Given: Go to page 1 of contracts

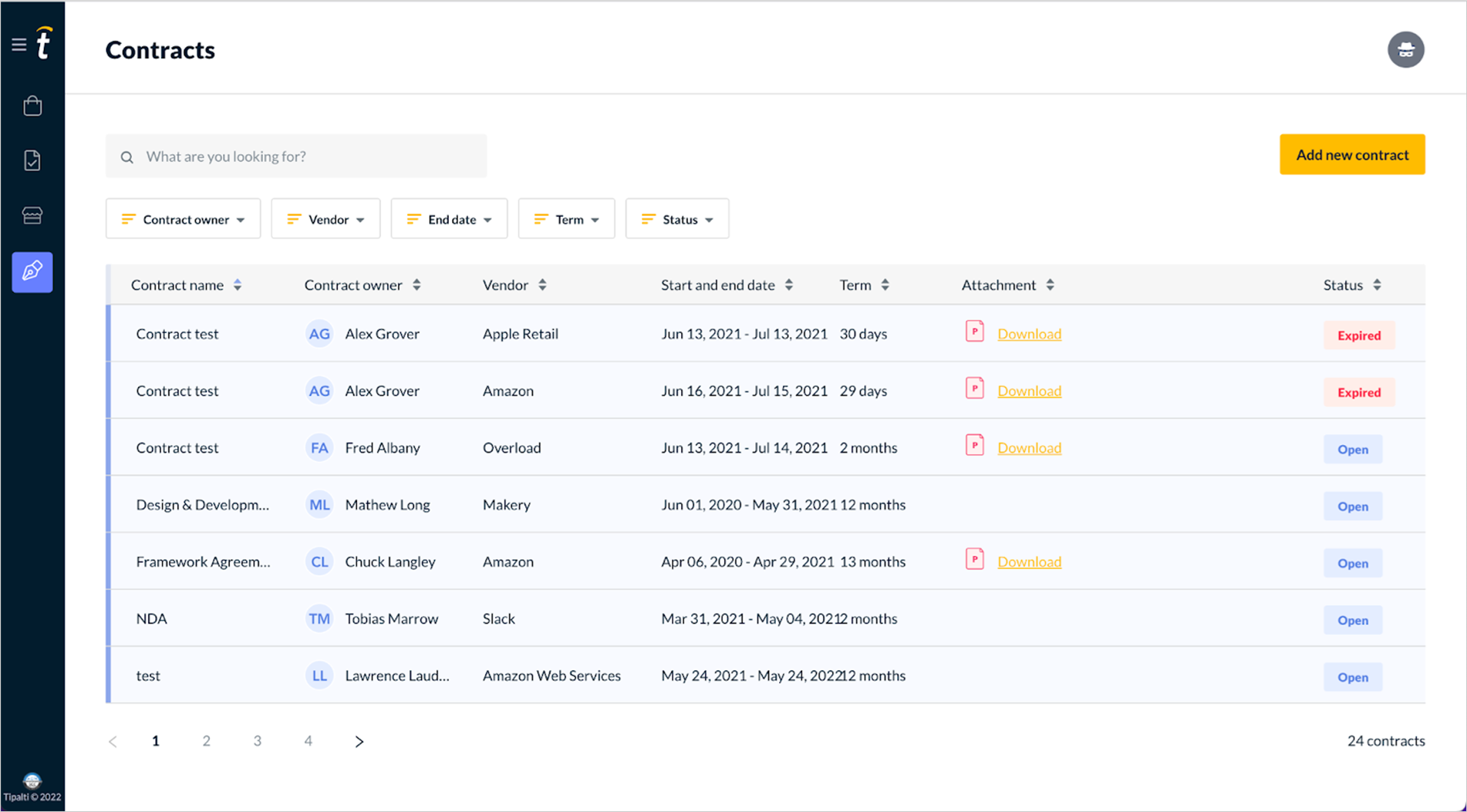Looking at the screenshot, I should coord(156,741).
